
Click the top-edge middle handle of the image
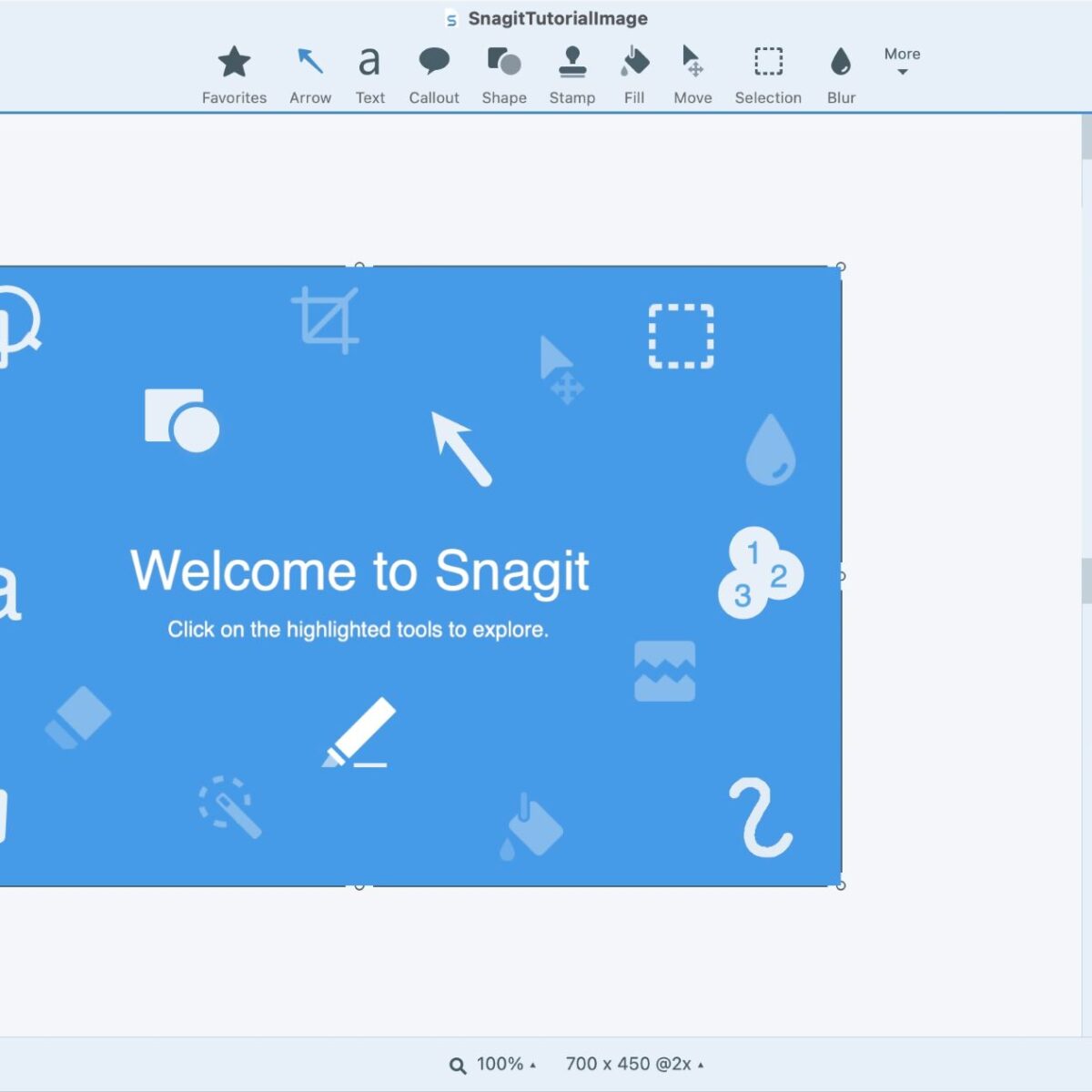coord(359,267)
